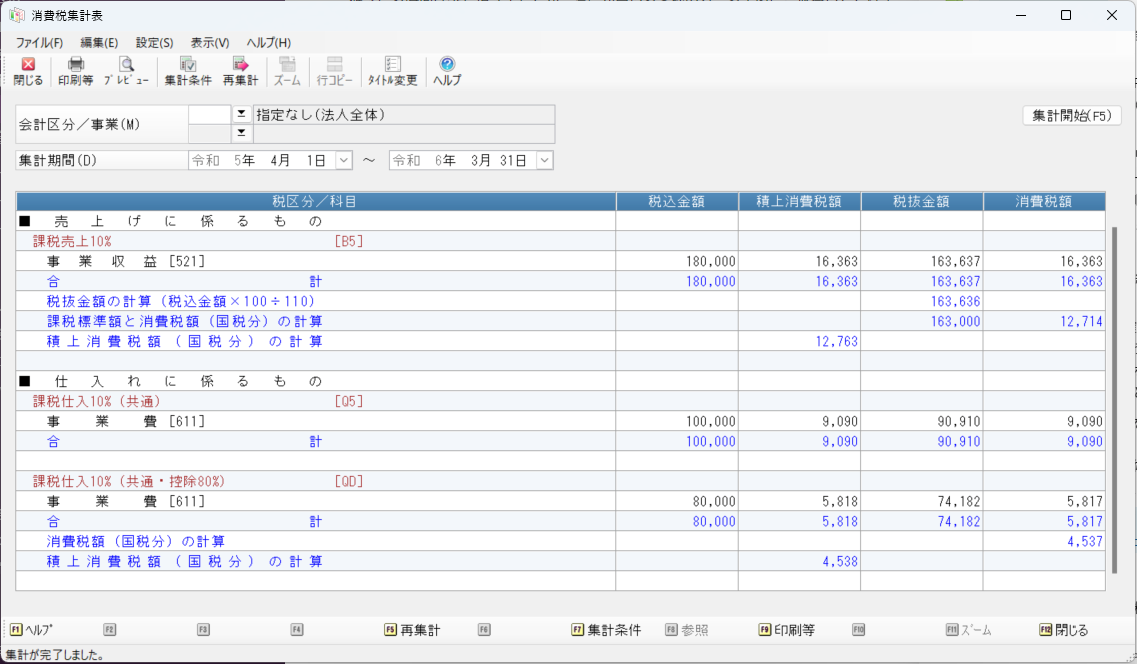
Task: Open the 設定(S) menu
Action: coord(154,43)
